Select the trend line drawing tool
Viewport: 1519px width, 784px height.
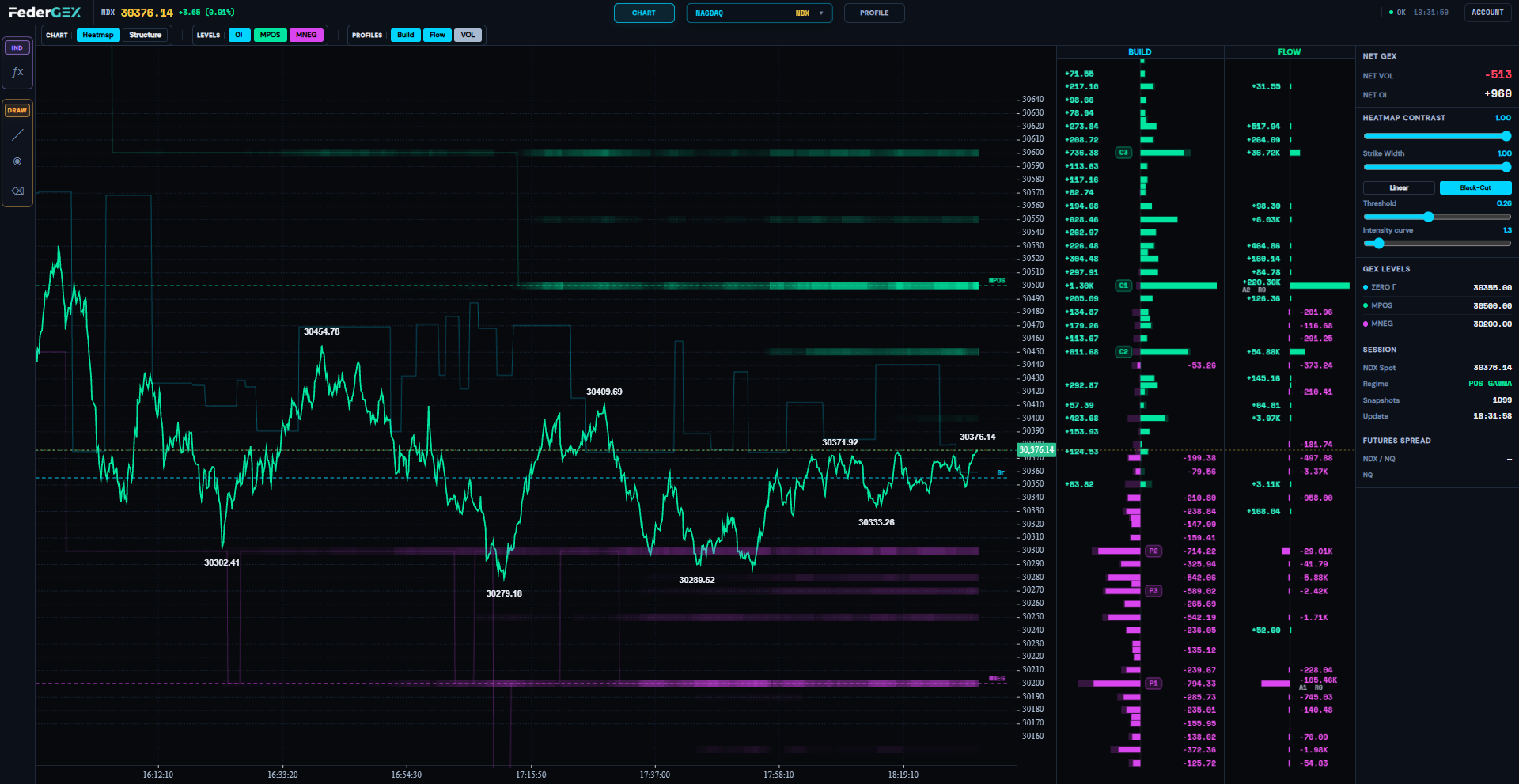click(x=17, y=135)
